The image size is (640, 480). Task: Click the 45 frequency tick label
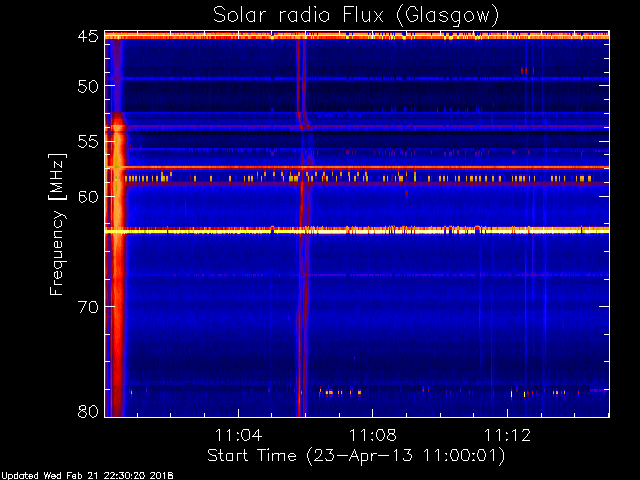click(88, 36)
